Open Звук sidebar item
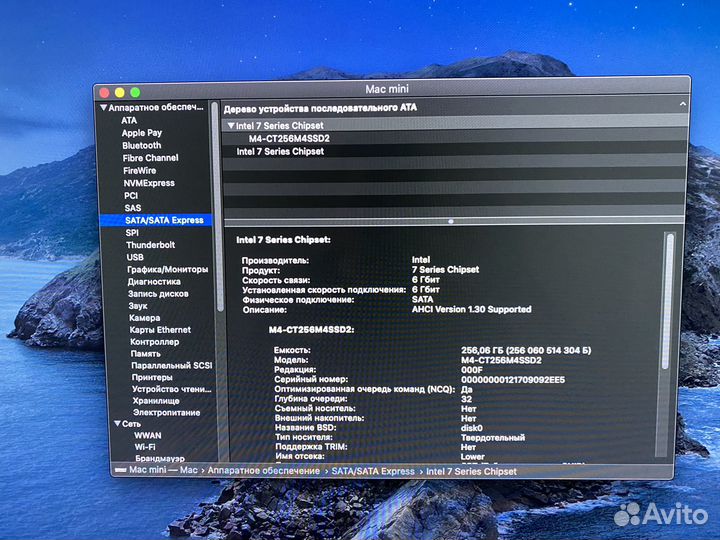The width and height of the screenshot is (720, 540). [x=138, y=305]
